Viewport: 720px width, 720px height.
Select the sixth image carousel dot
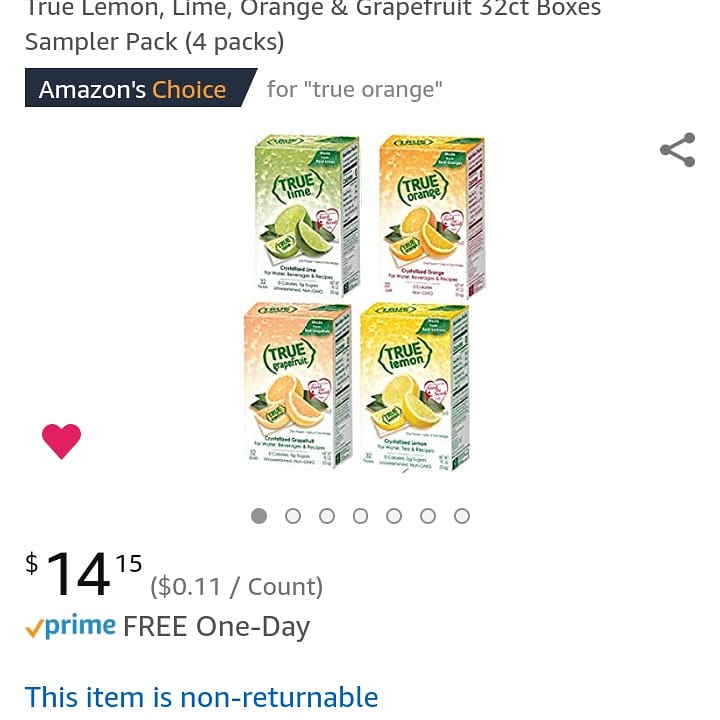point(428,516)
